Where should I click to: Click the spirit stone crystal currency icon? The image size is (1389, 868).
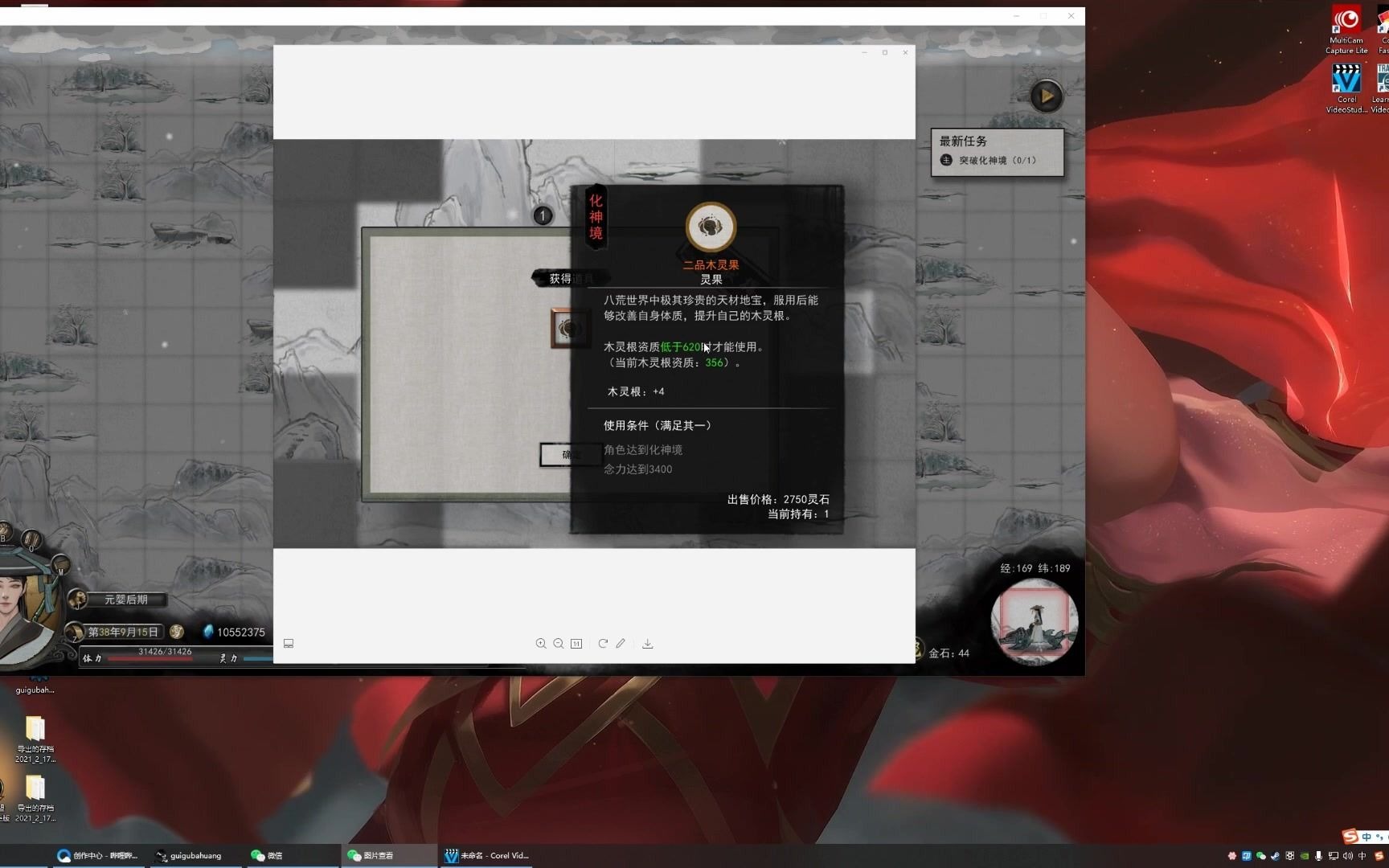[x=208, y=632]
